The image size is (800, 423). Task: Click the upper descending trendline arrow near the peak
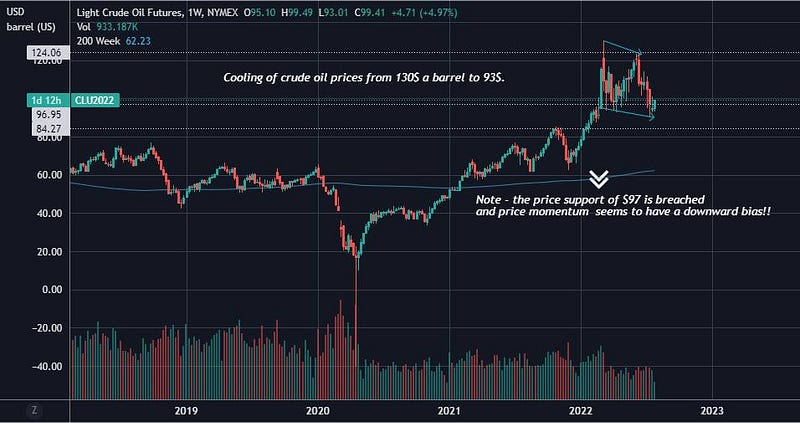(x=622, y=47)
